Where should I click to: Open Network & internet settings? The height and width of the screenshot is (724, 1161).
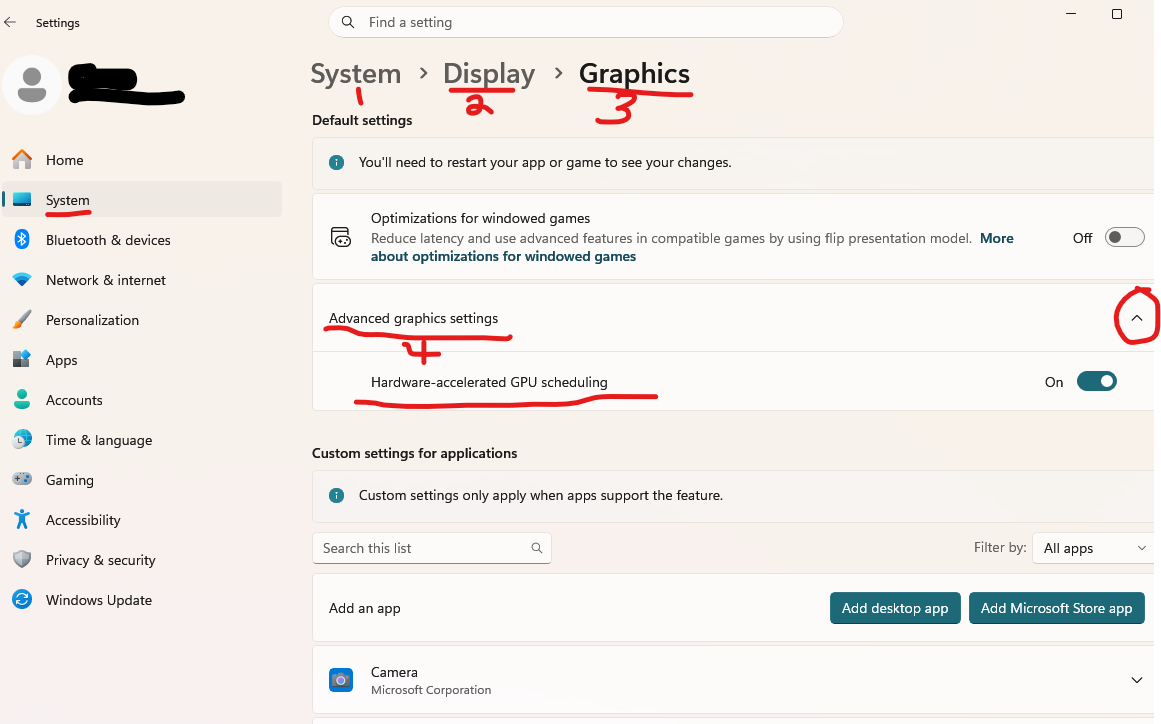[x=142, y=280]
